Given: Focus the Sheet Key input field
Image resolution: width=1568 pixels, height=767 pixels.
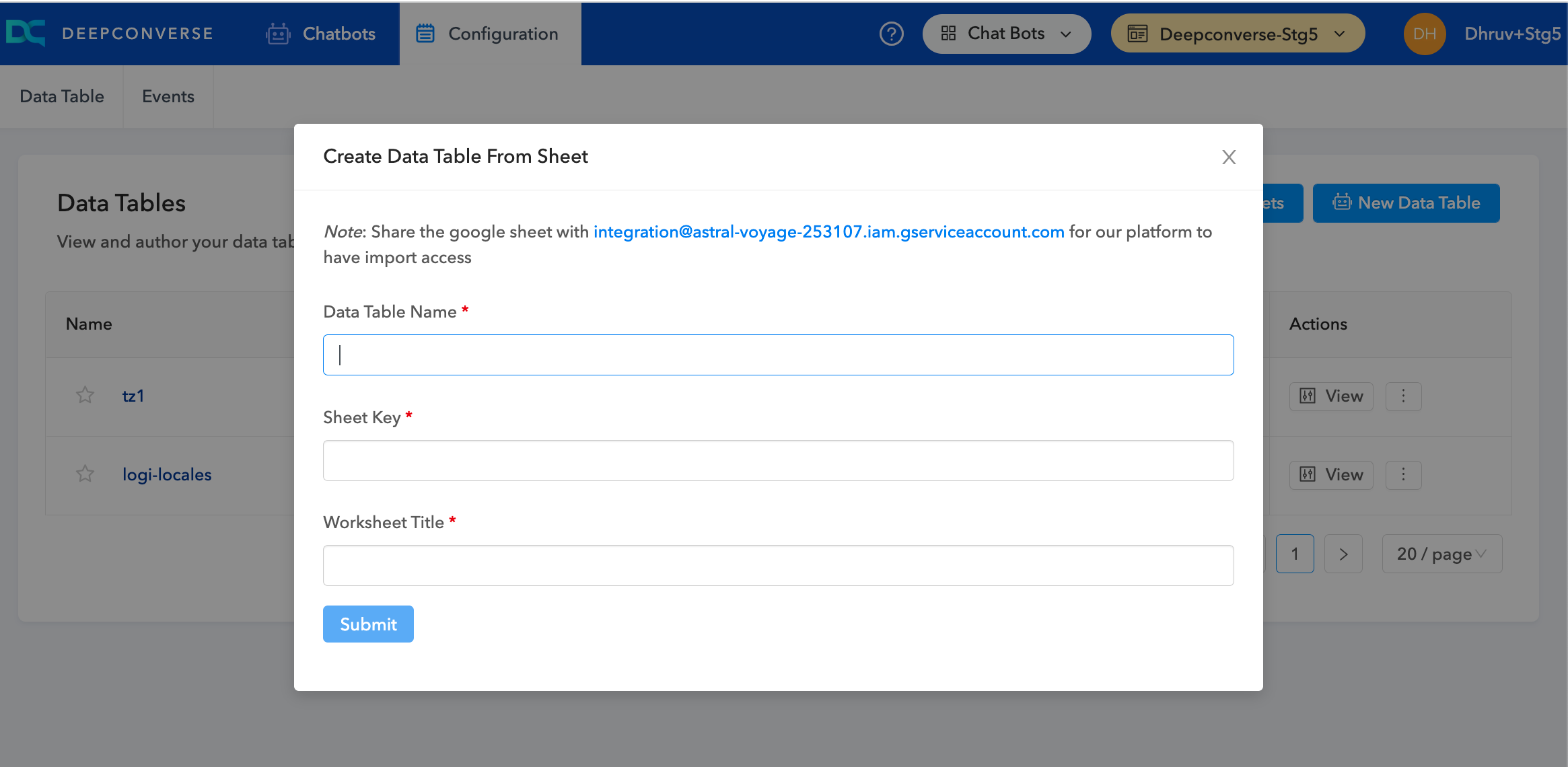Looking at the screenshot, I should [778, 461].
